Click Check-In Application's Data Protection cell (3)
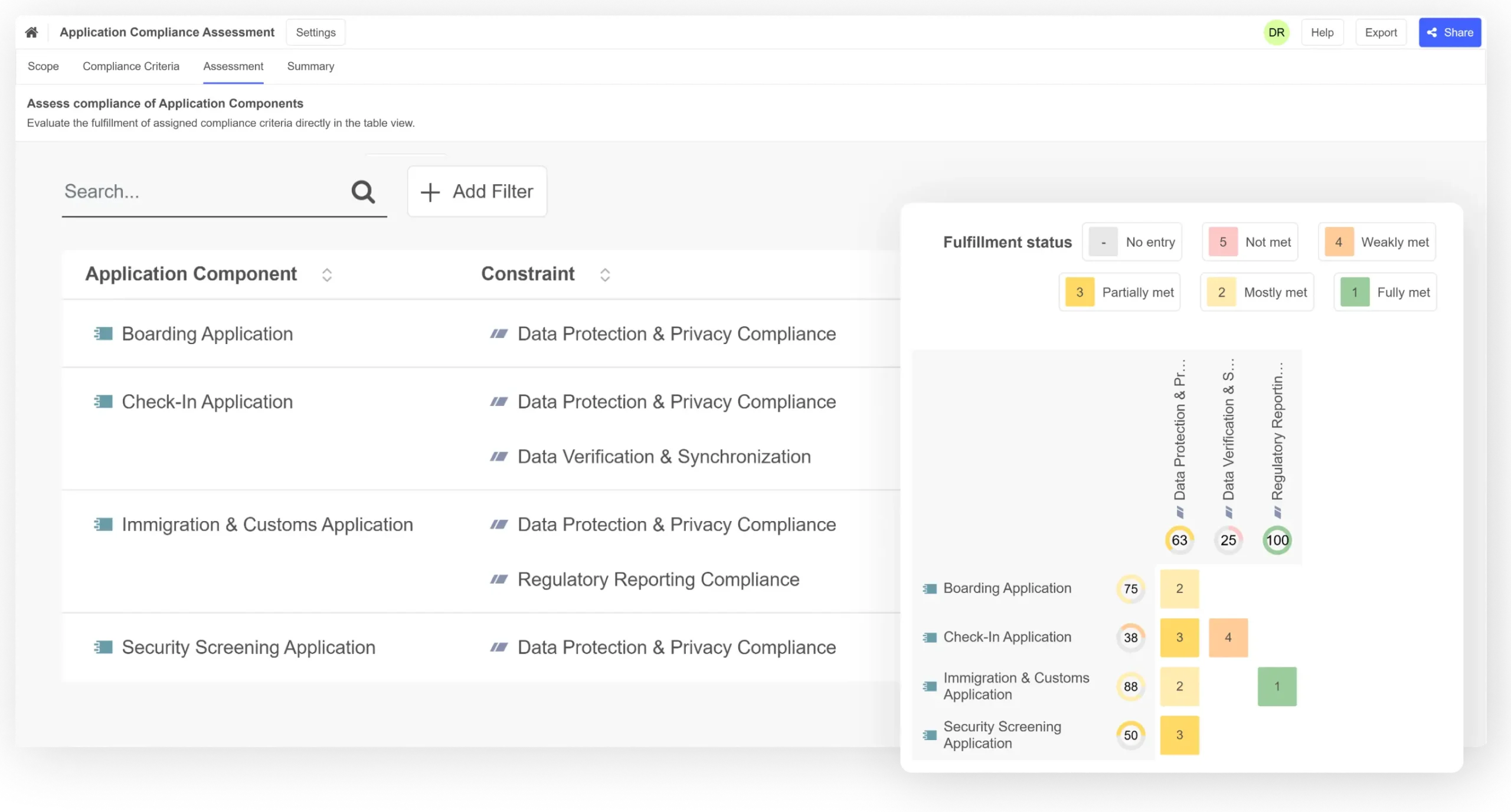This screenshot has width=1511, height=812. pos(1179,638)
